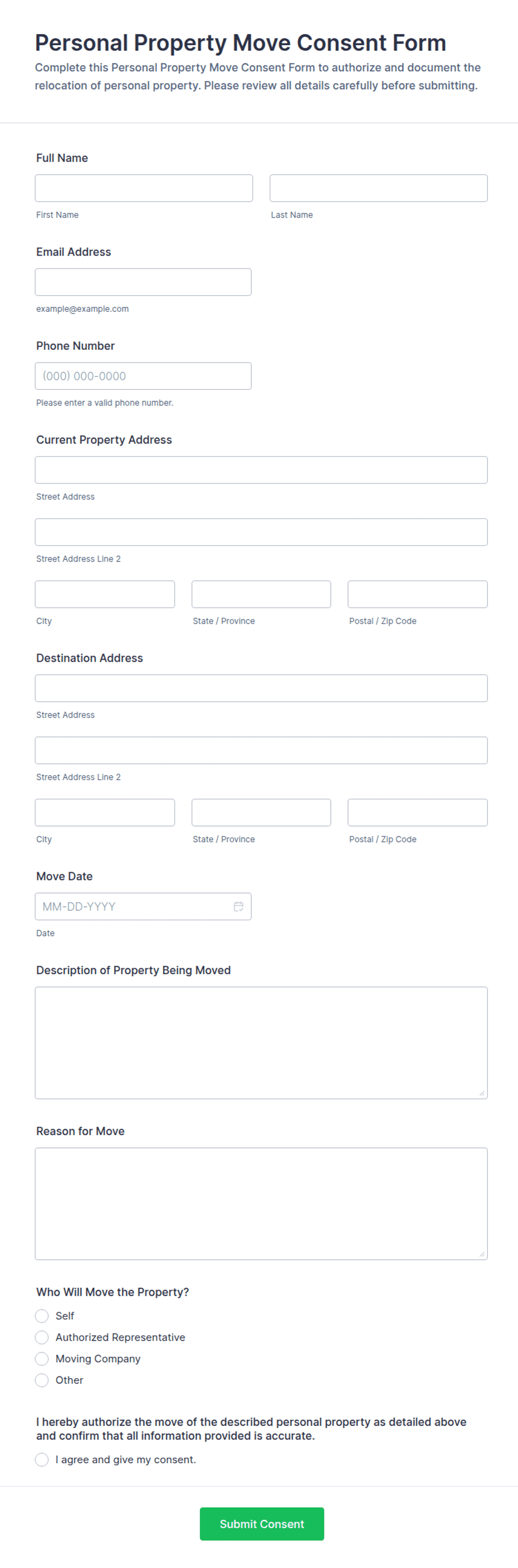Viewport: 518px width, 1568px height.
Task: Click Current Property City field
Action: click(105, 594)
